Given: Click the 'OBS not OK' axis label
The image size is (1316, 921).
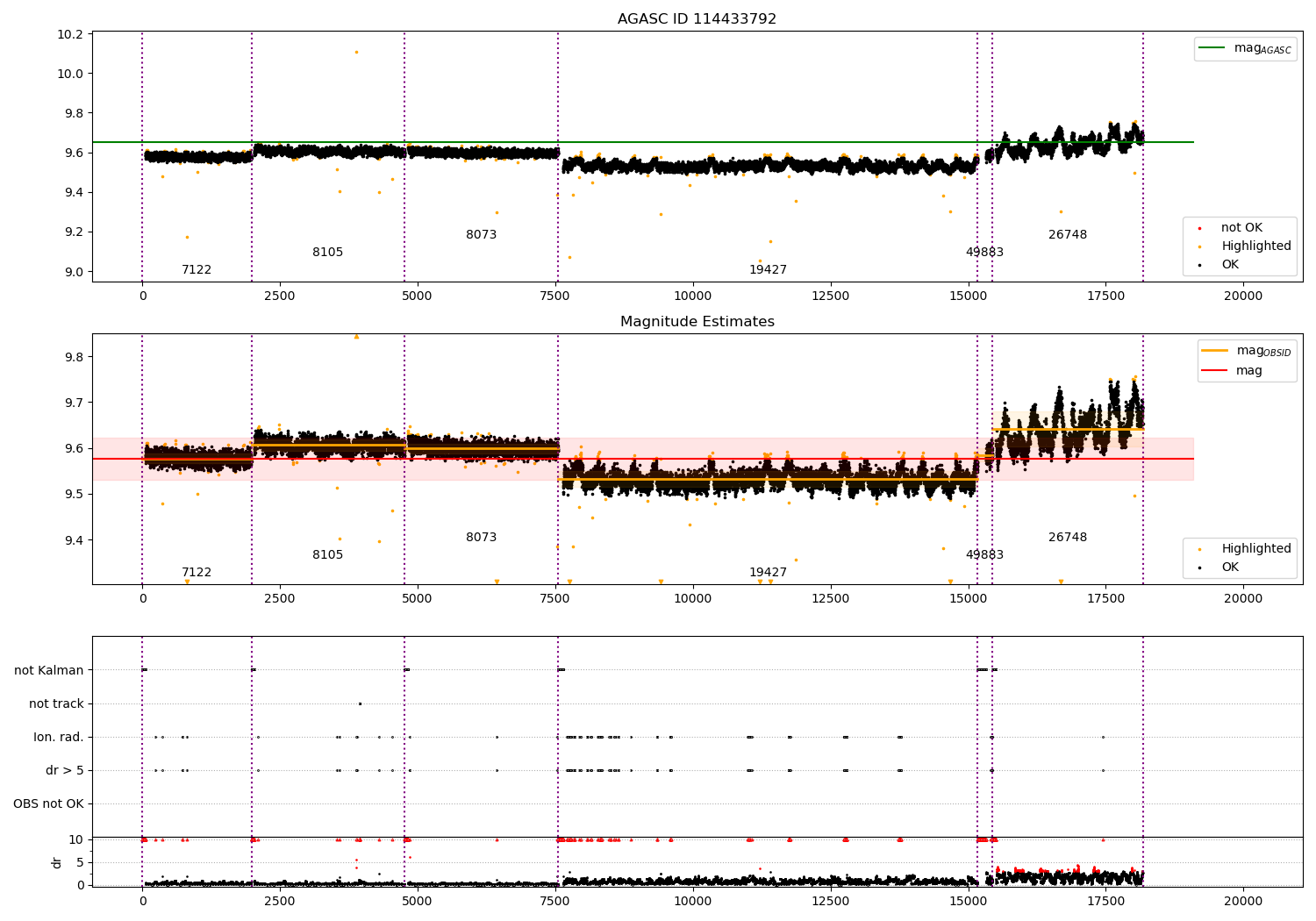Looking at the screenshot, I should click(48, 803).
